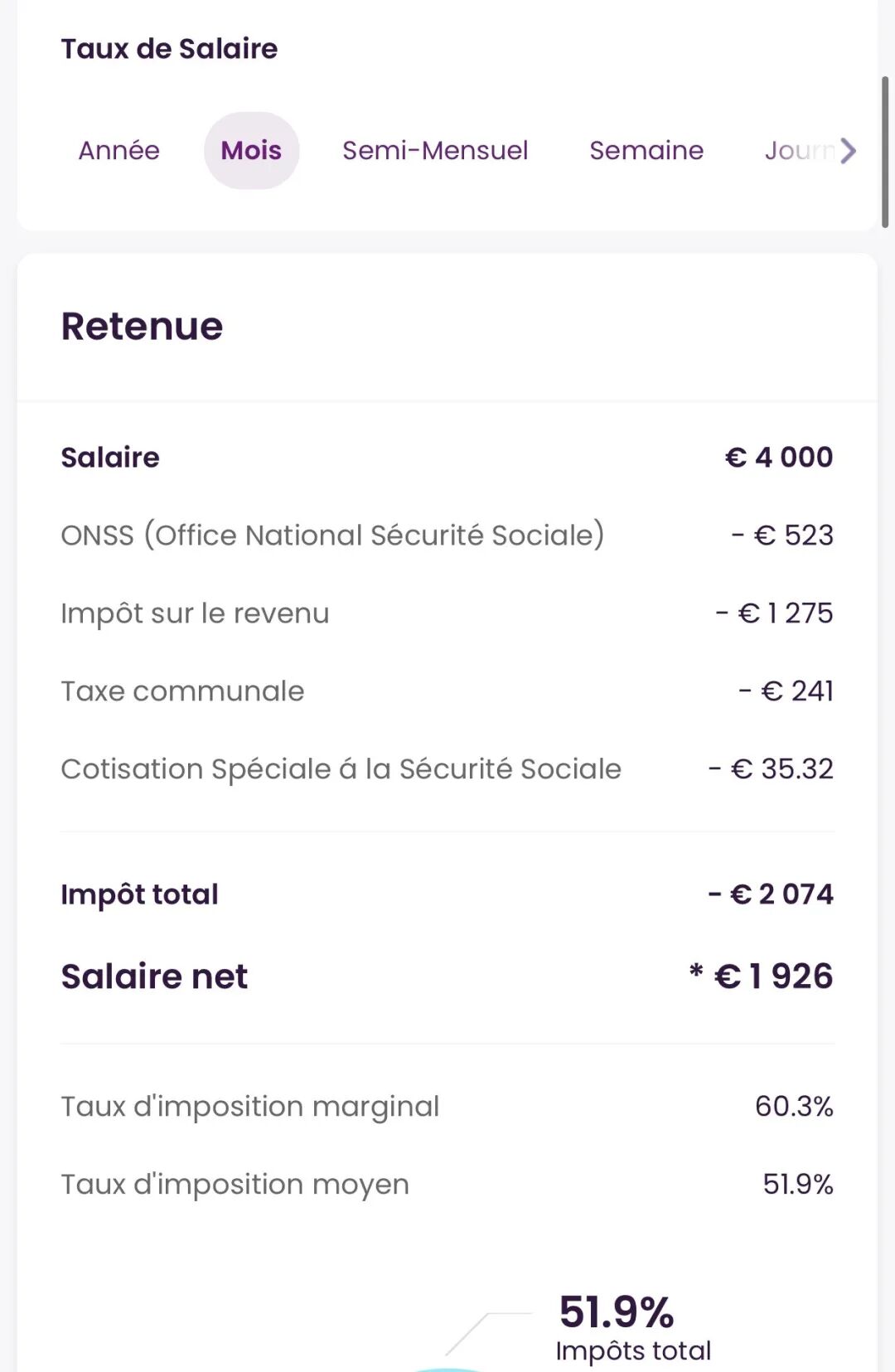Switch to the Année tab
895x1372 pixels.
pyautogui.click(x=119, y=150)
